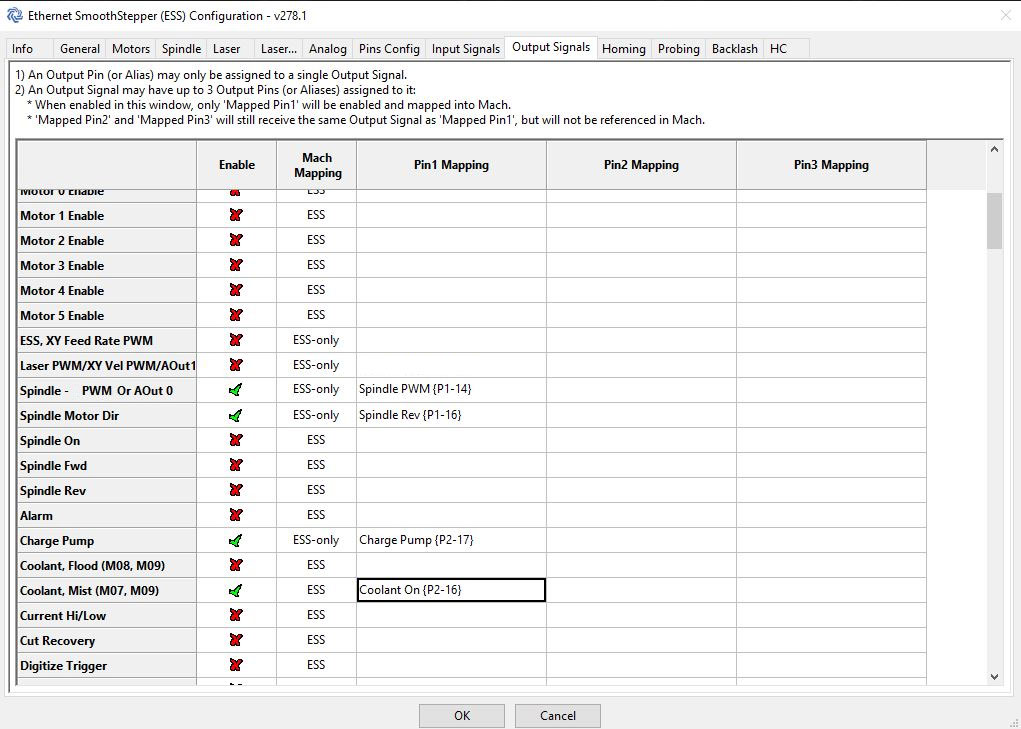The width and height of the screenshot is (1021, 729).
Task: Select the 'Alarm' row label
Action: pos(107,516)
